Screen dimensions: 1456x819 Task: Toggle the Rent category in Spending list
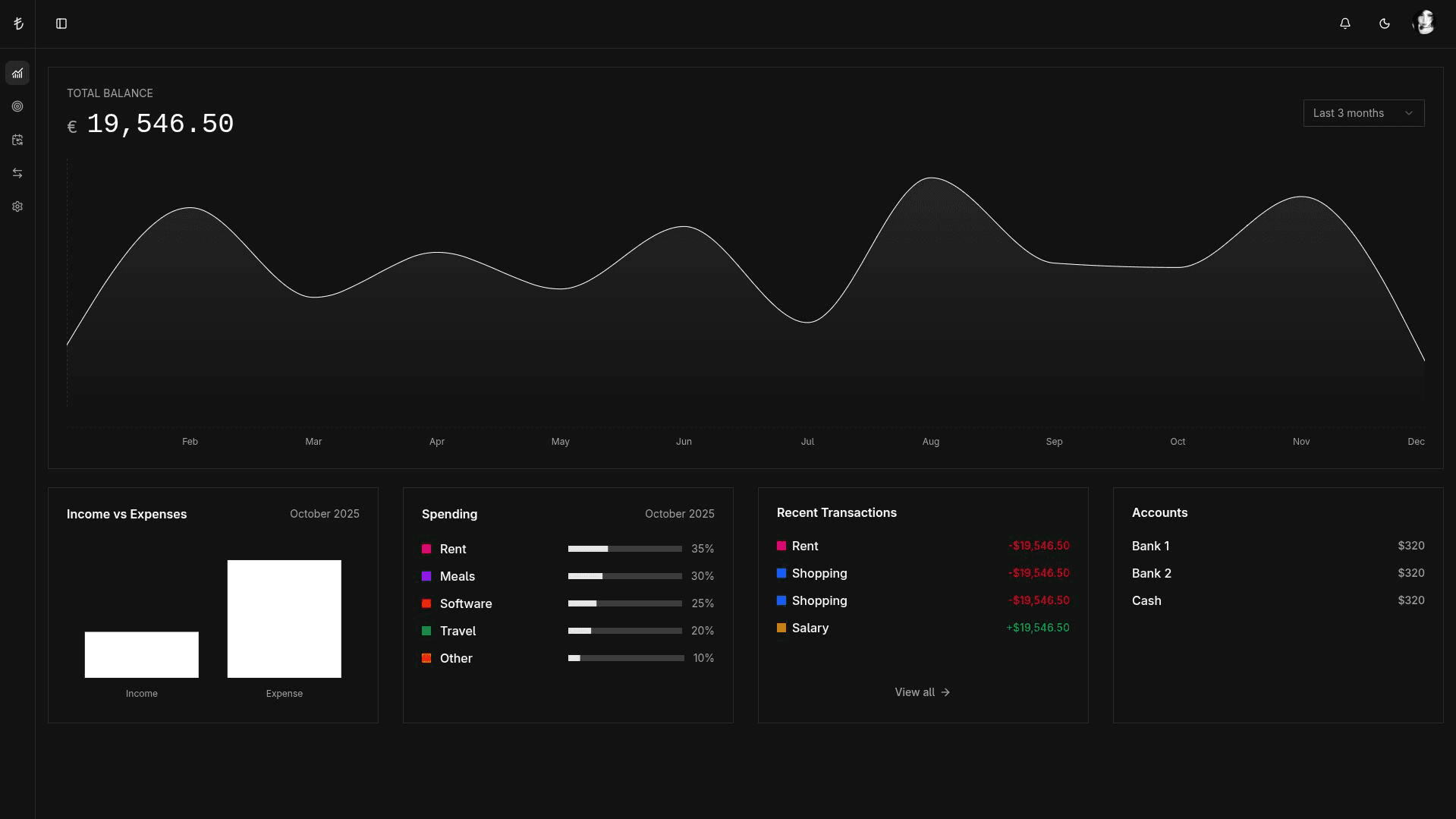pos(452,549)
